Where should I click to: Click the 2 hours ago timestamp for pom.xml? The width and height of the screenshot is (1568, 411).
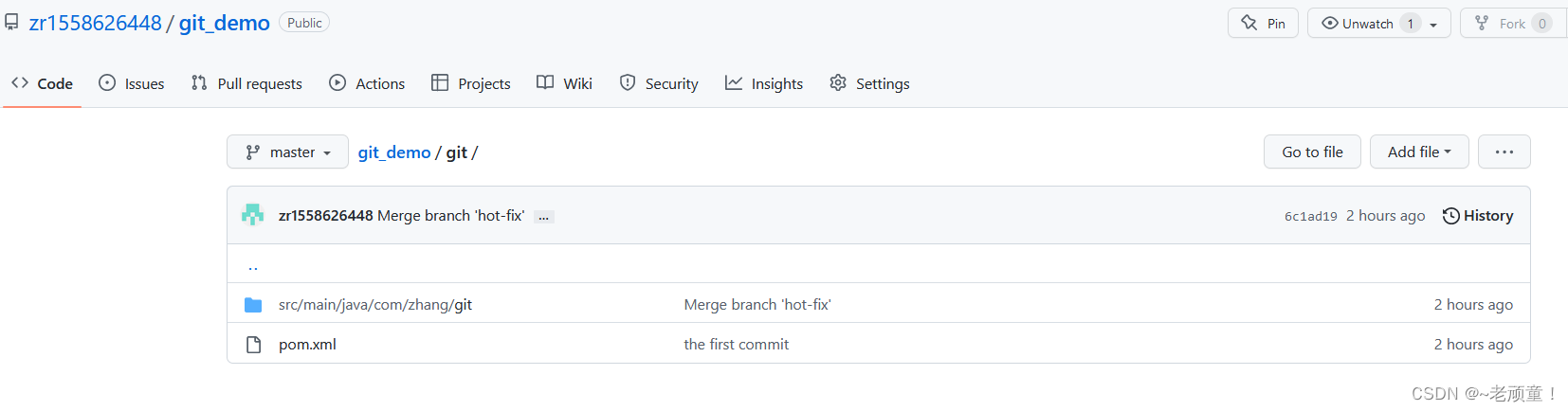1473,345
